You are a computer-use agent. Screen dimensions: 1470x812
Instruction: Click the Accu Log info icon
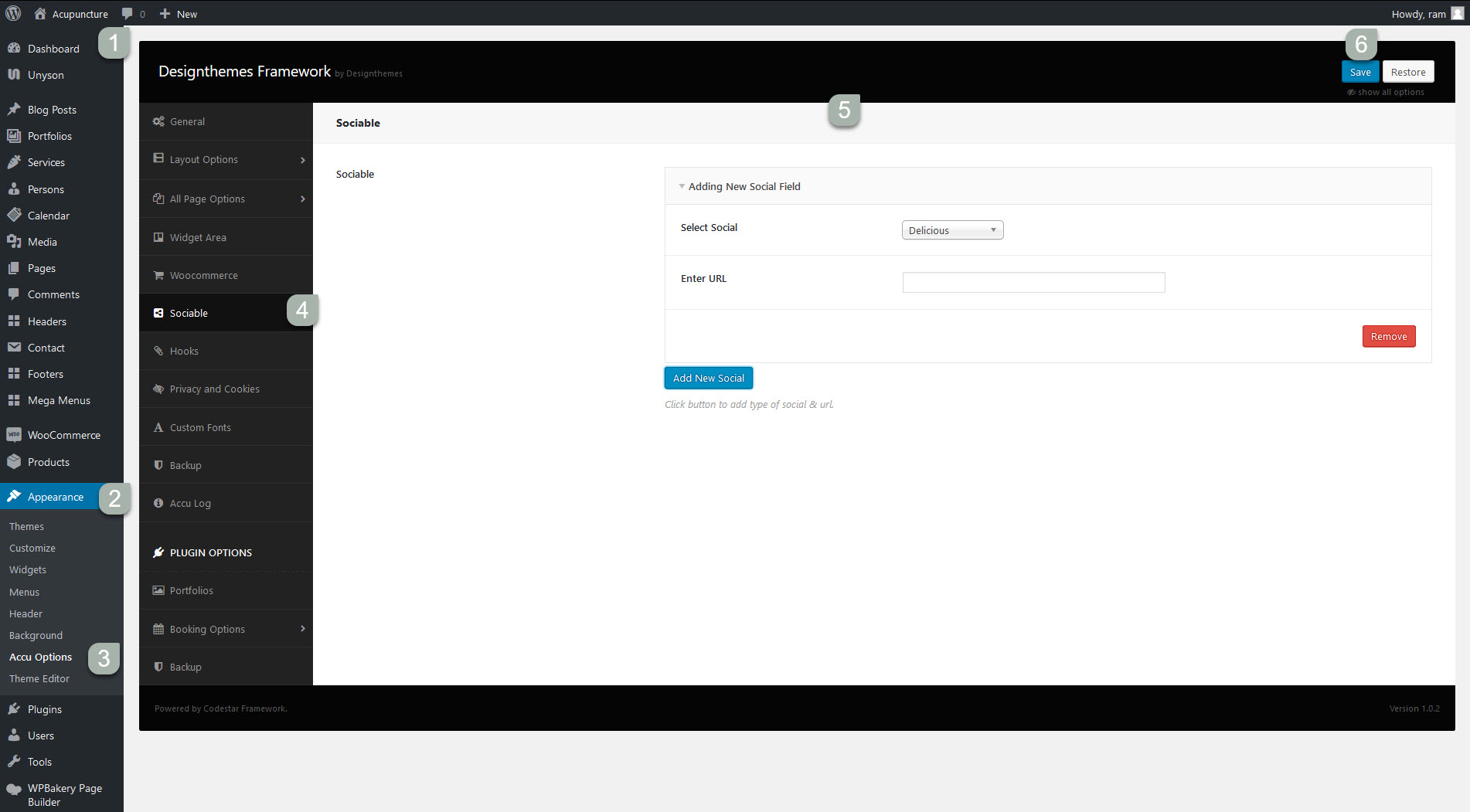pyautogui.click(x=158, y=503)
